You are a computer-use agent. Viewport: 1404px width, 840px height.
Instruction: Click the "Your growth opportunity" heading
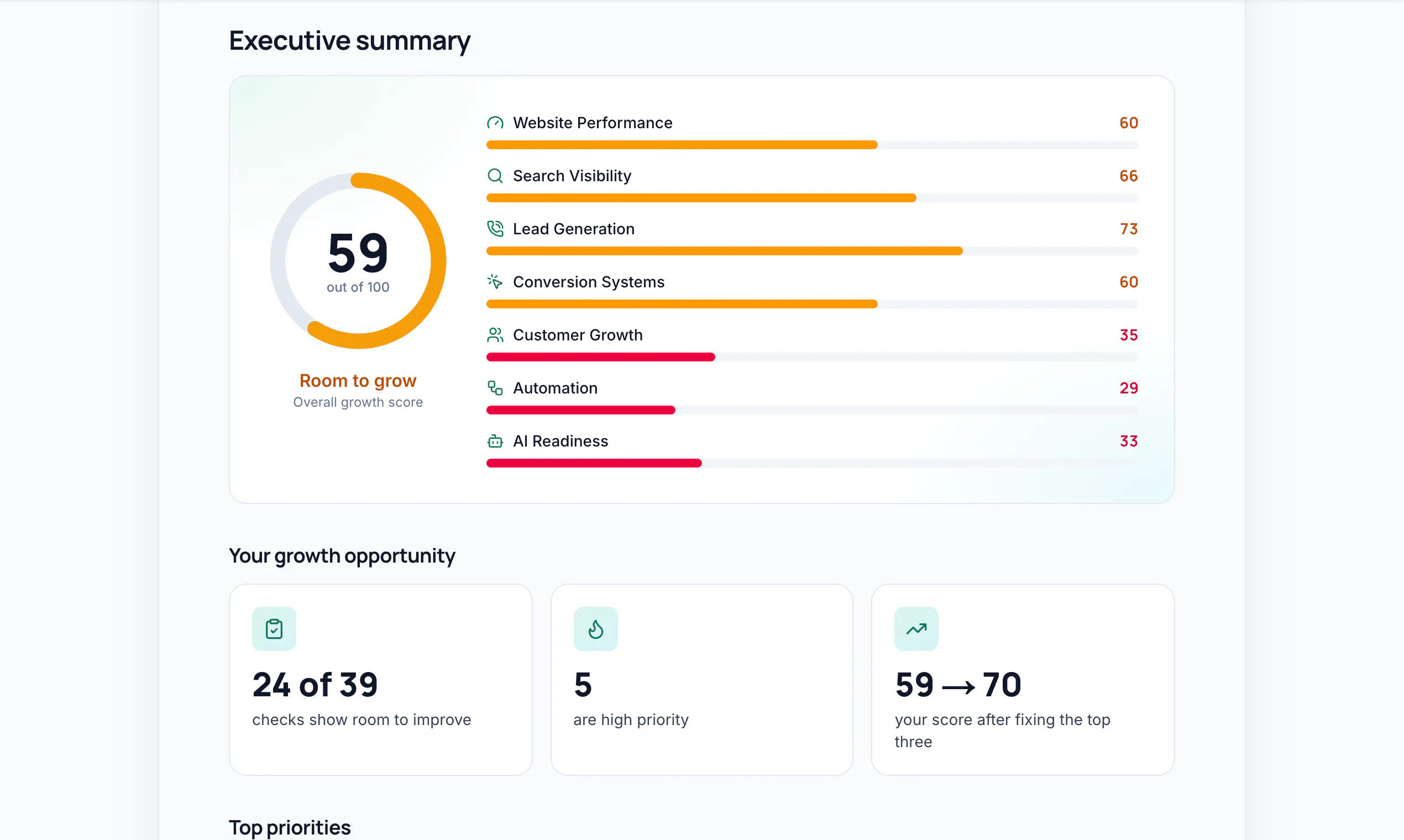pos(342,556)
